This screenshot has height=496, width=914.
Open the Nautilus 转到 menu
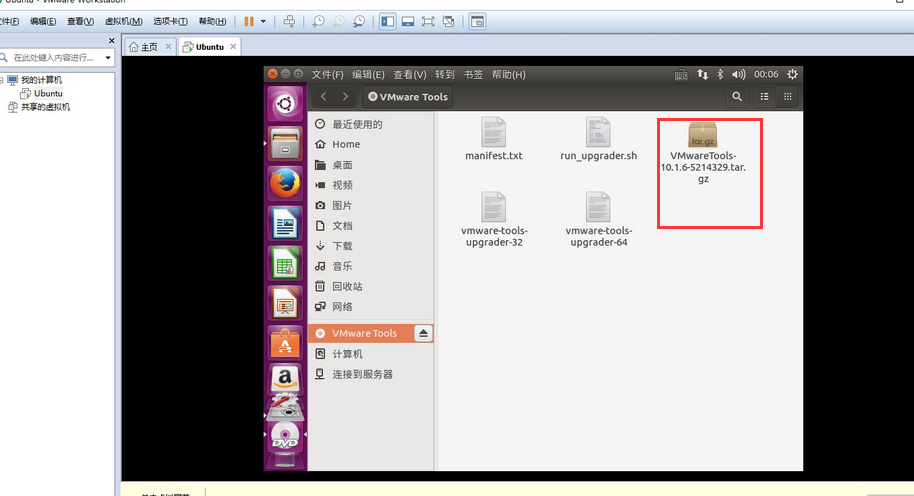(x=444, y=75)
